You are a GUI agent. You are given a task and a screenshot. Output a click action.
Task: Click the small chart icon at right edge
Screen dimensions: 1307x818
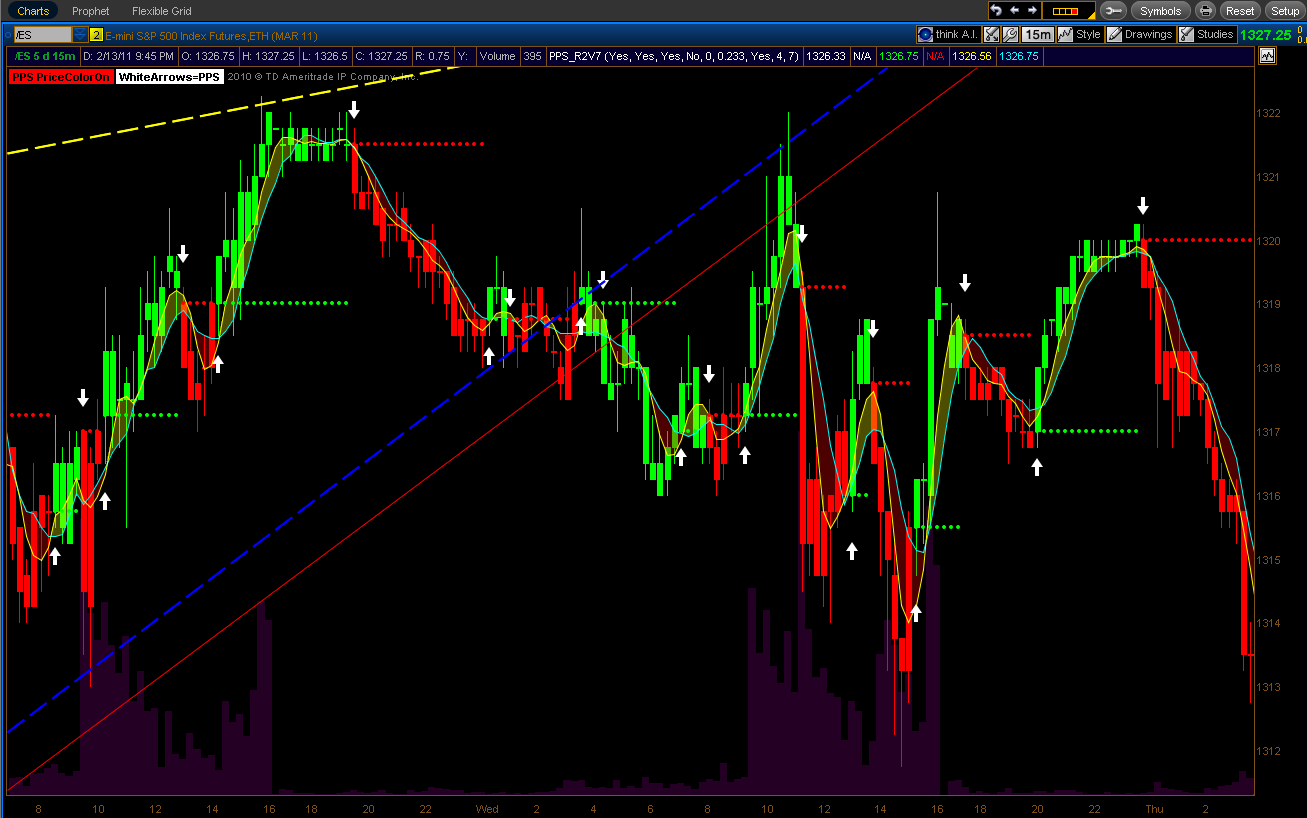click(x=1268, y=56)
